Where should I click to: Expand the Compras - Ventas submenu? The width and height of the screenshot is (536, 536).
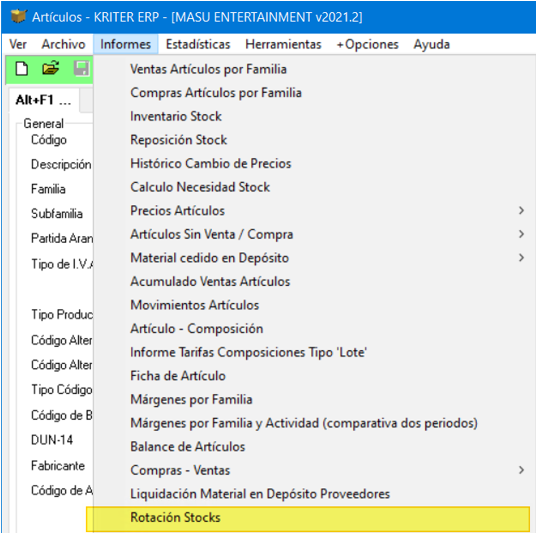tap(521, 470)
